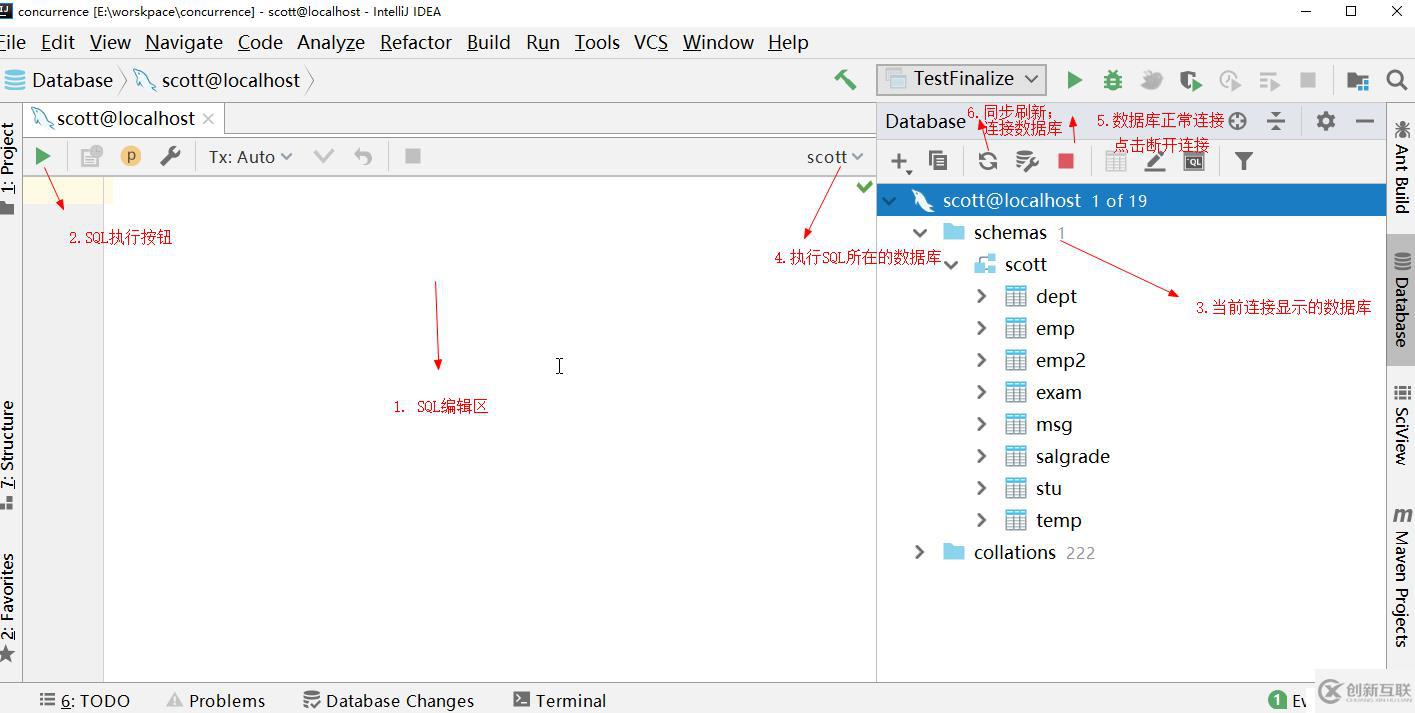The height and width of the screenshot is (713, 1415).
Task: Search everywhere magnifier icon
Action: click(x=1397, y=80)
